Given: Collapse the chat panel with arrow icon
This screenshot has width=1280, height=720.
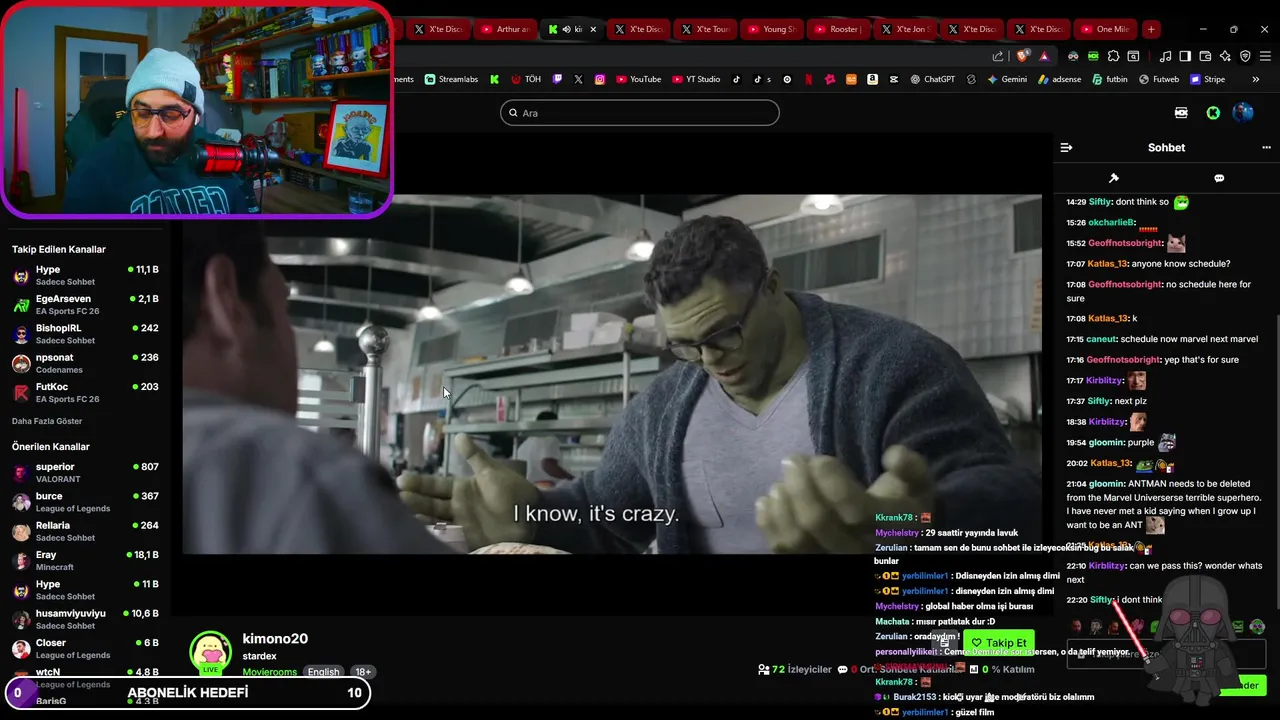Looking at the screenshot, I should tap(1066, 147).
